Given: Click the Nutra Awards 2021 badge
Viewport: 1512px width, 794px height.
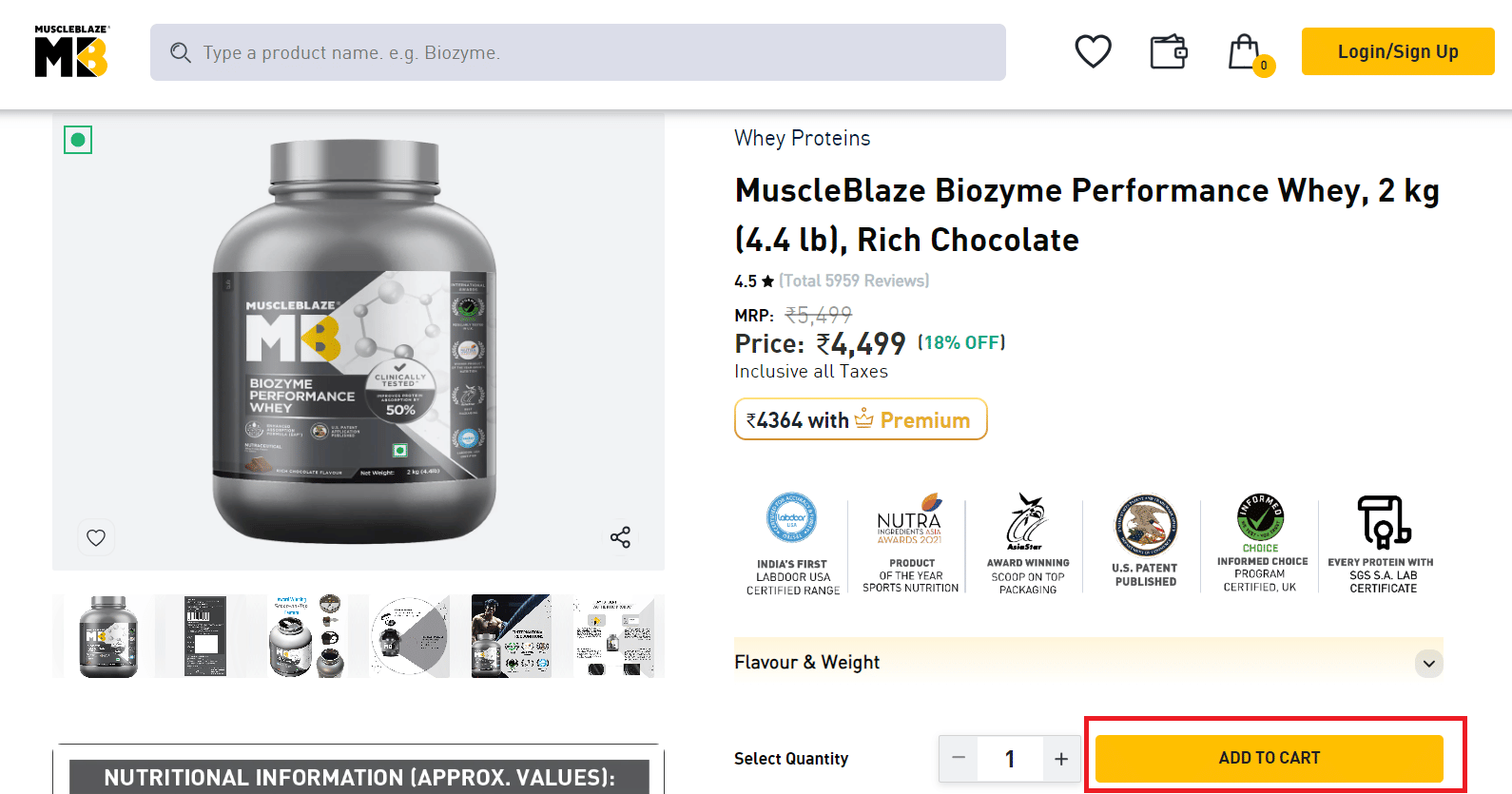Looking at the screenshot, I should 910,544.
